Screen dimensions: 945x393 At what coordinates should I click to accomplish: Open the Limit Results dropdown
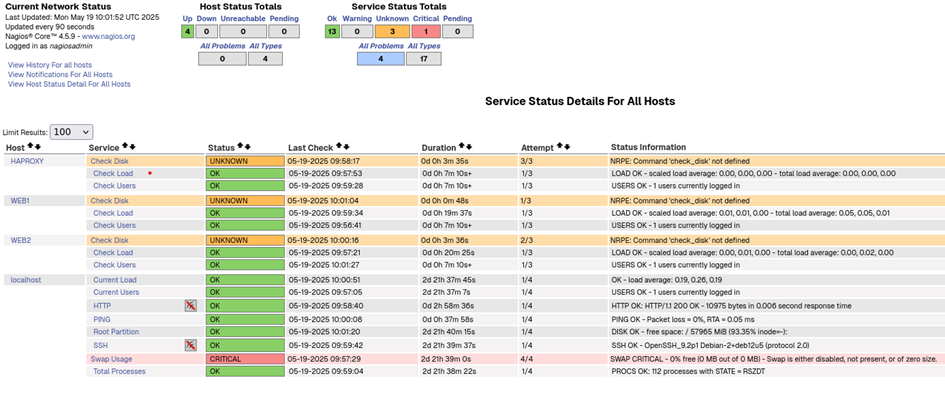(71, 132)
